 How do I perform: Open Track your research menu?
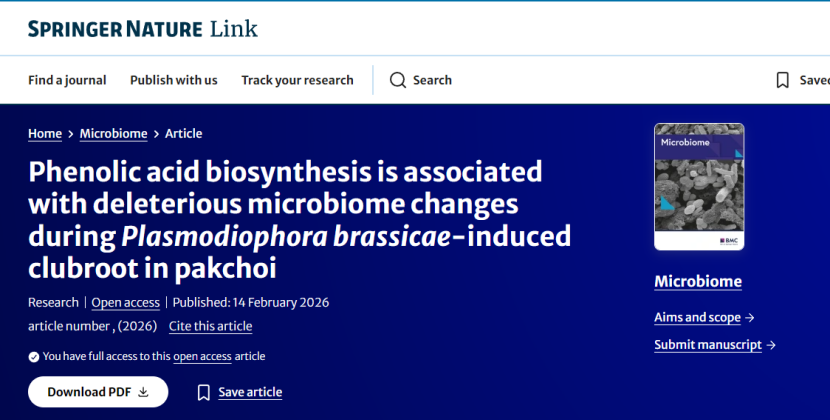[x=297, y=80]
